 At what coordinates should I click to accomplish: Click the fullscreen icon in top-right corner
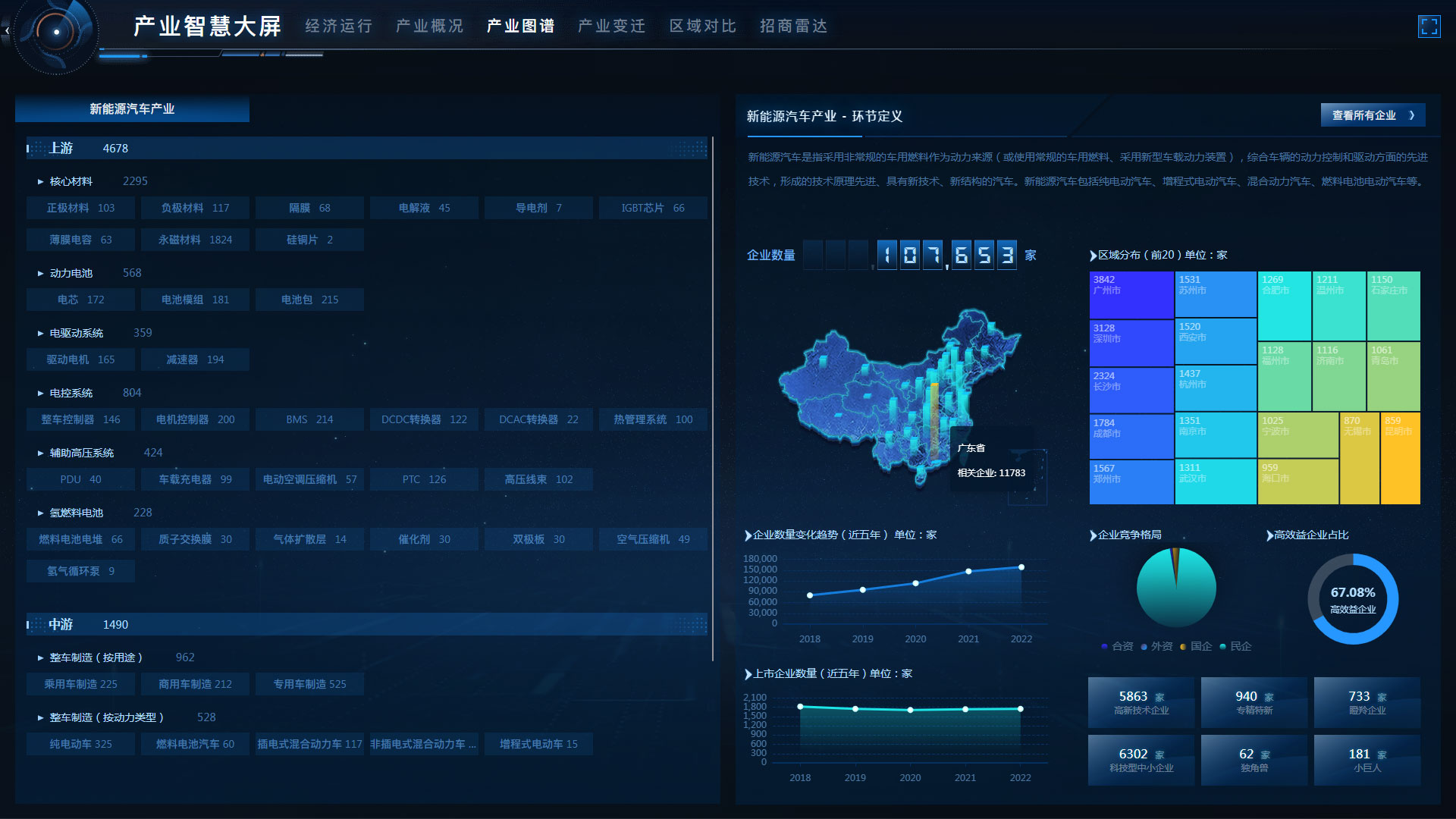1429,27
